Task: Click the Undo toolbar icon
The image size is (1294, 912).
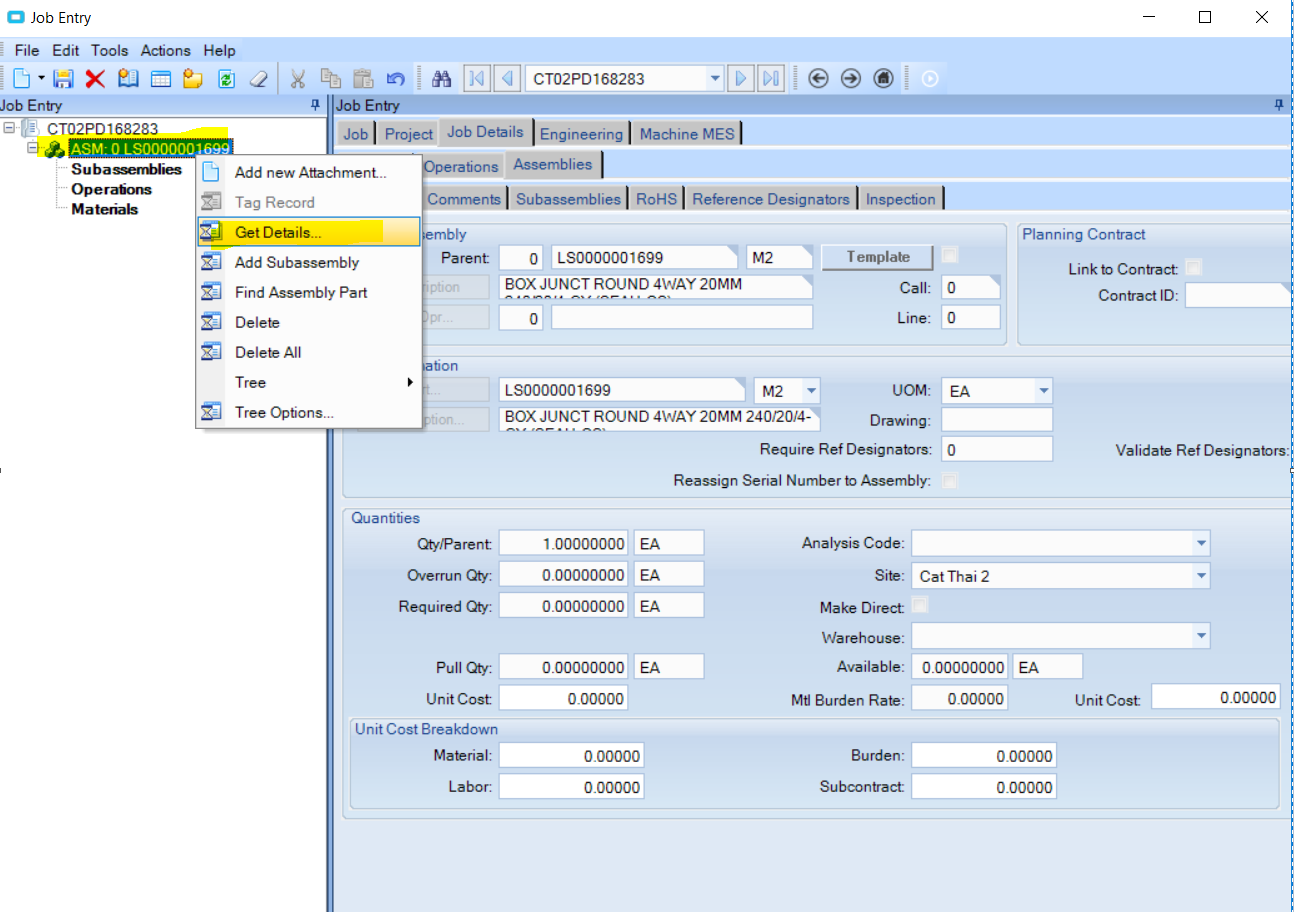Action: (395, 78)
